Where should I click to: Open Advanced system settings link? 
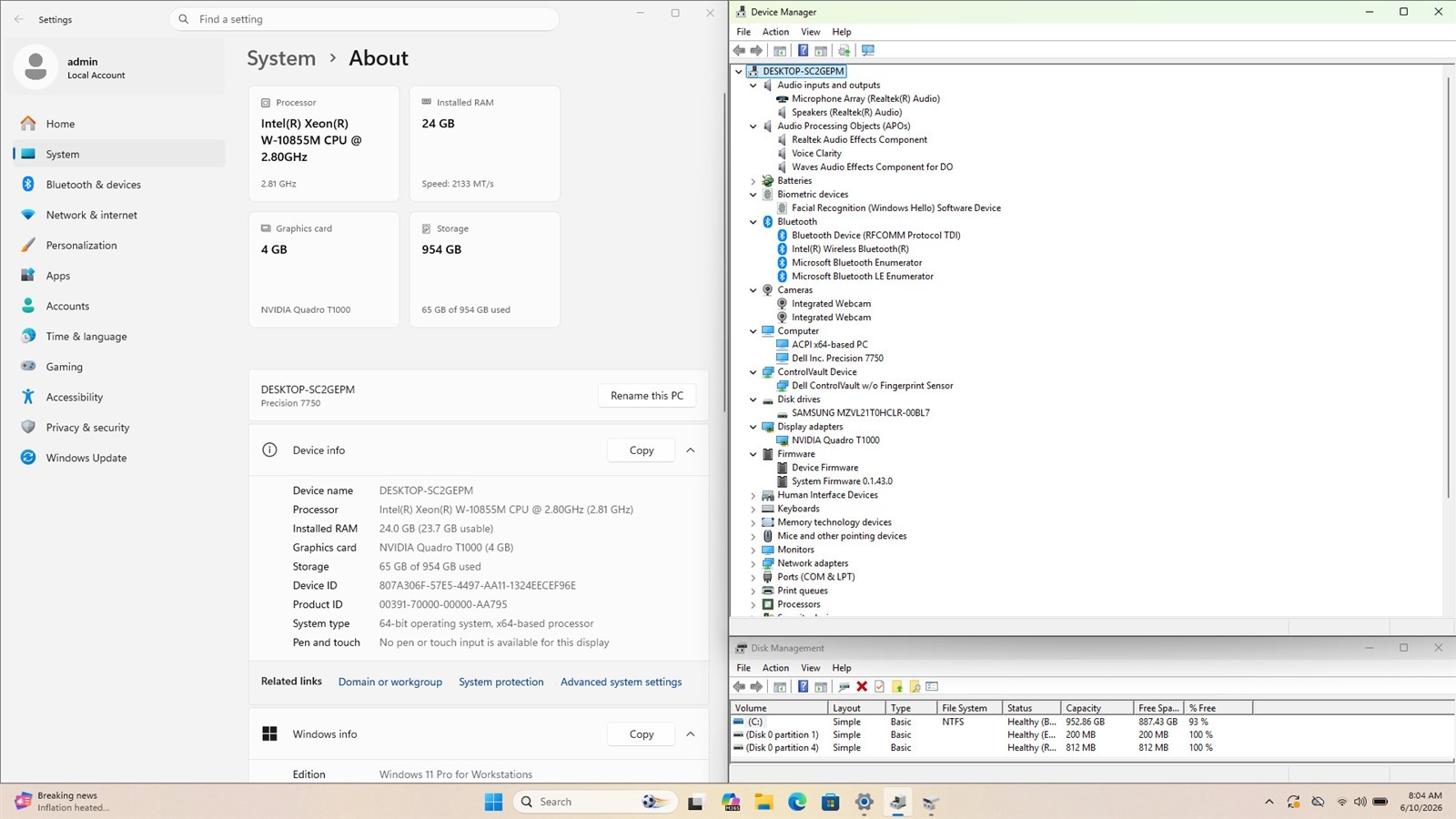click(x=622, y=682)
